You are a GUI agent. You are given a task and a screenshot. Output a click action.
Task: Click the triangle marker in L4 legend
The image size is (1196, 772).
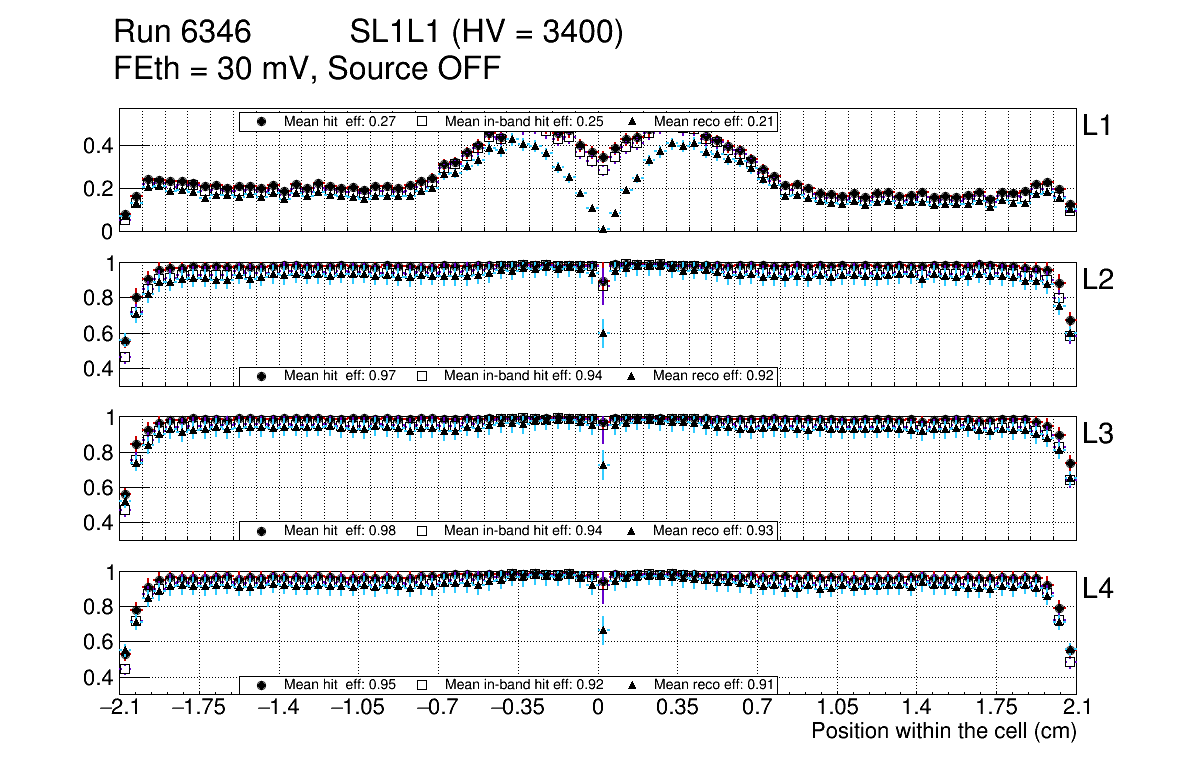(632, 685)
